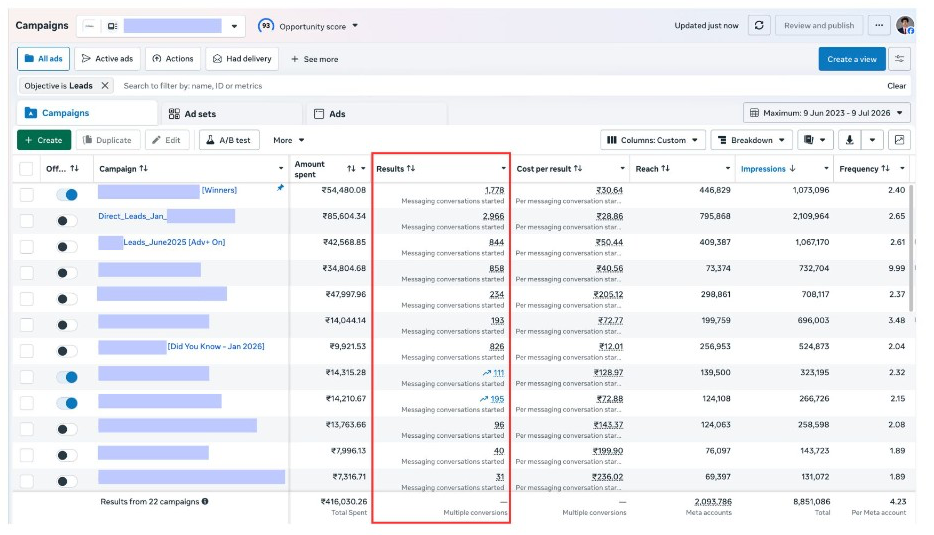
Task: Click the Opportunity score 93 badge
Action: click(x=266, y=26)
